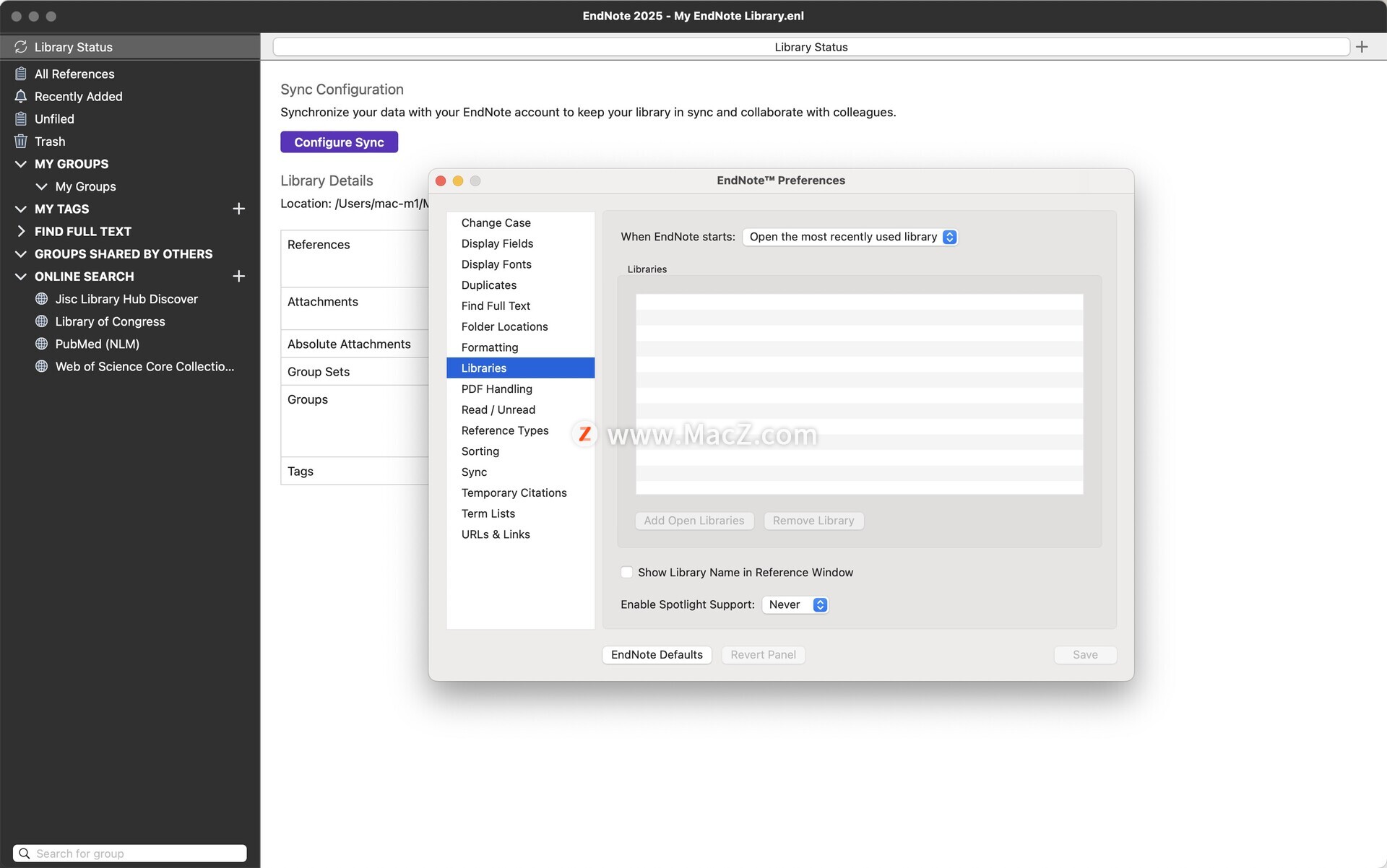Minimize the EndNote Preferences dialog
The width and height of the screenshot is (1387, 868).
[x=458, y=181]
